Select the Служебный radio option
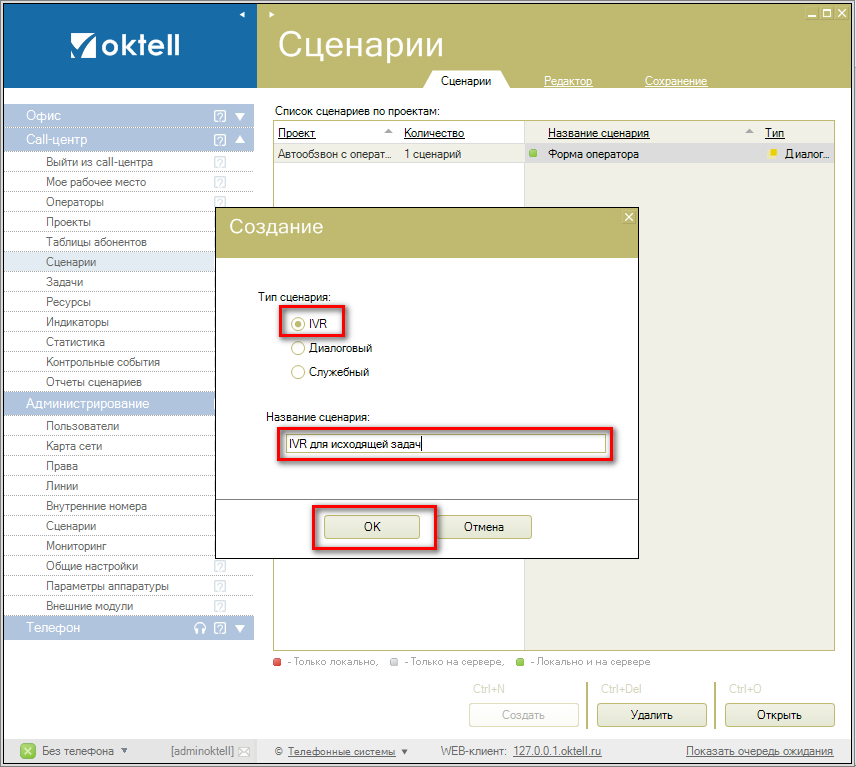 pos(298,372)
